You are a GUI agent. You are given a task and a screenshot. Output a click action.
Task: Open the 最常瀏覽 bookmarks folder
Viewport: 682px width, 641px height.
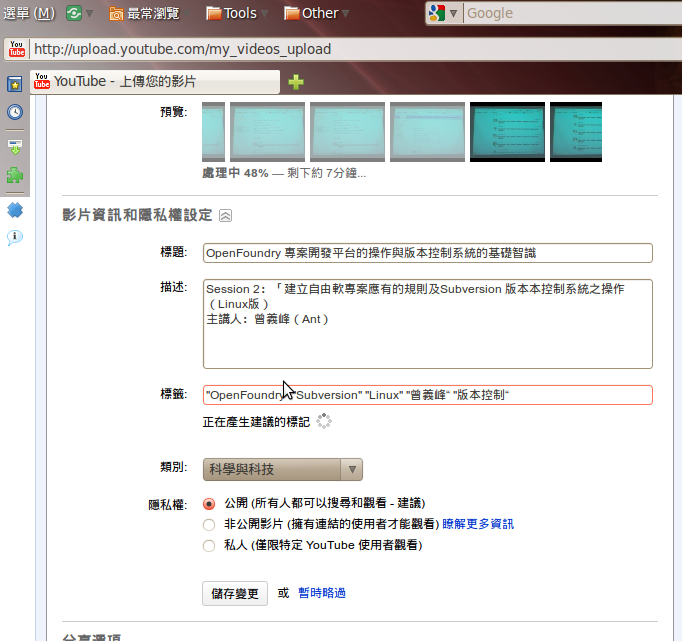(x=144, y=13)
